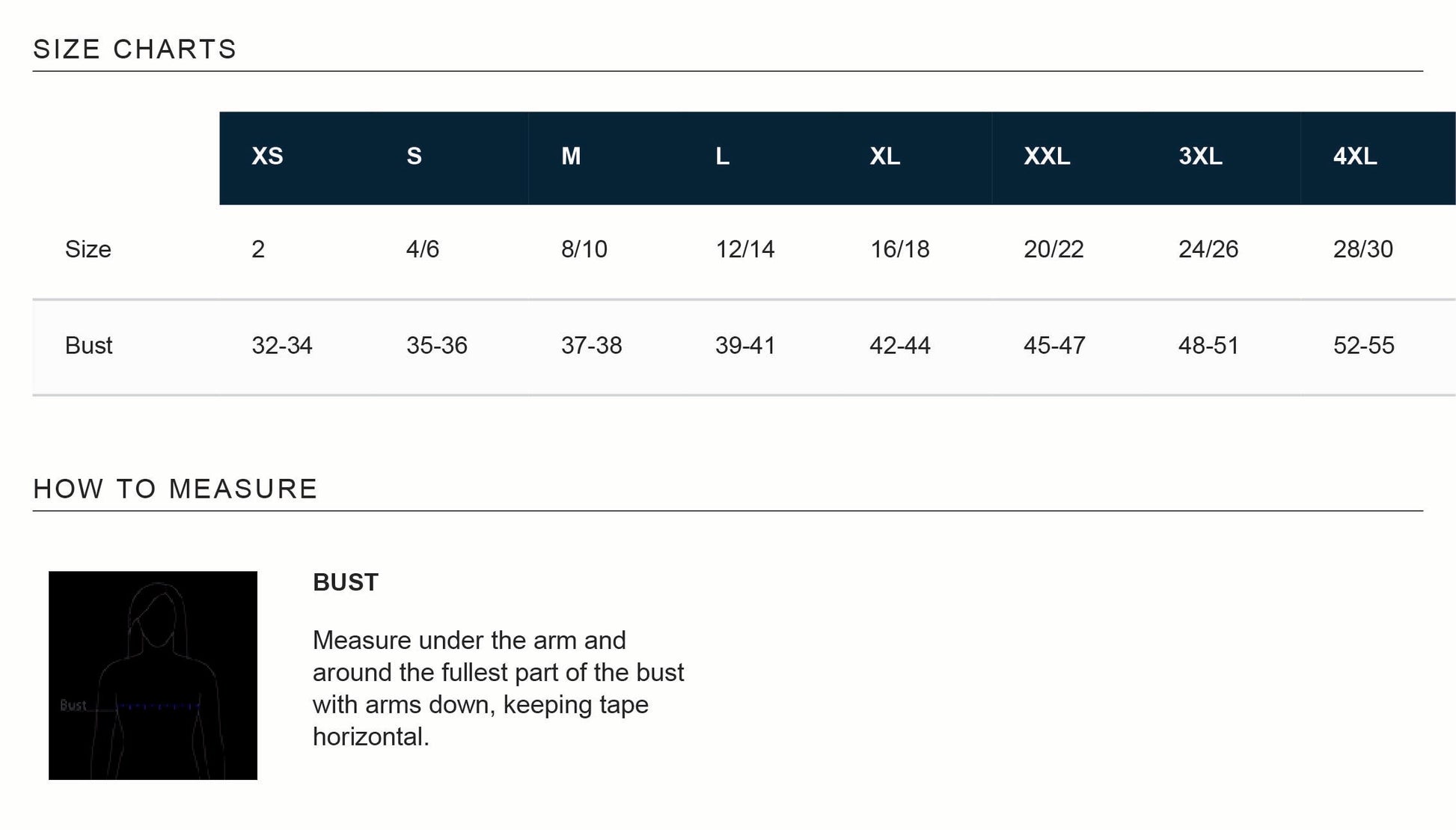Viewport: 1456px width, 830px height.
Task: Click the bust measuring instructions paragraph
Action: click(498, 689)
